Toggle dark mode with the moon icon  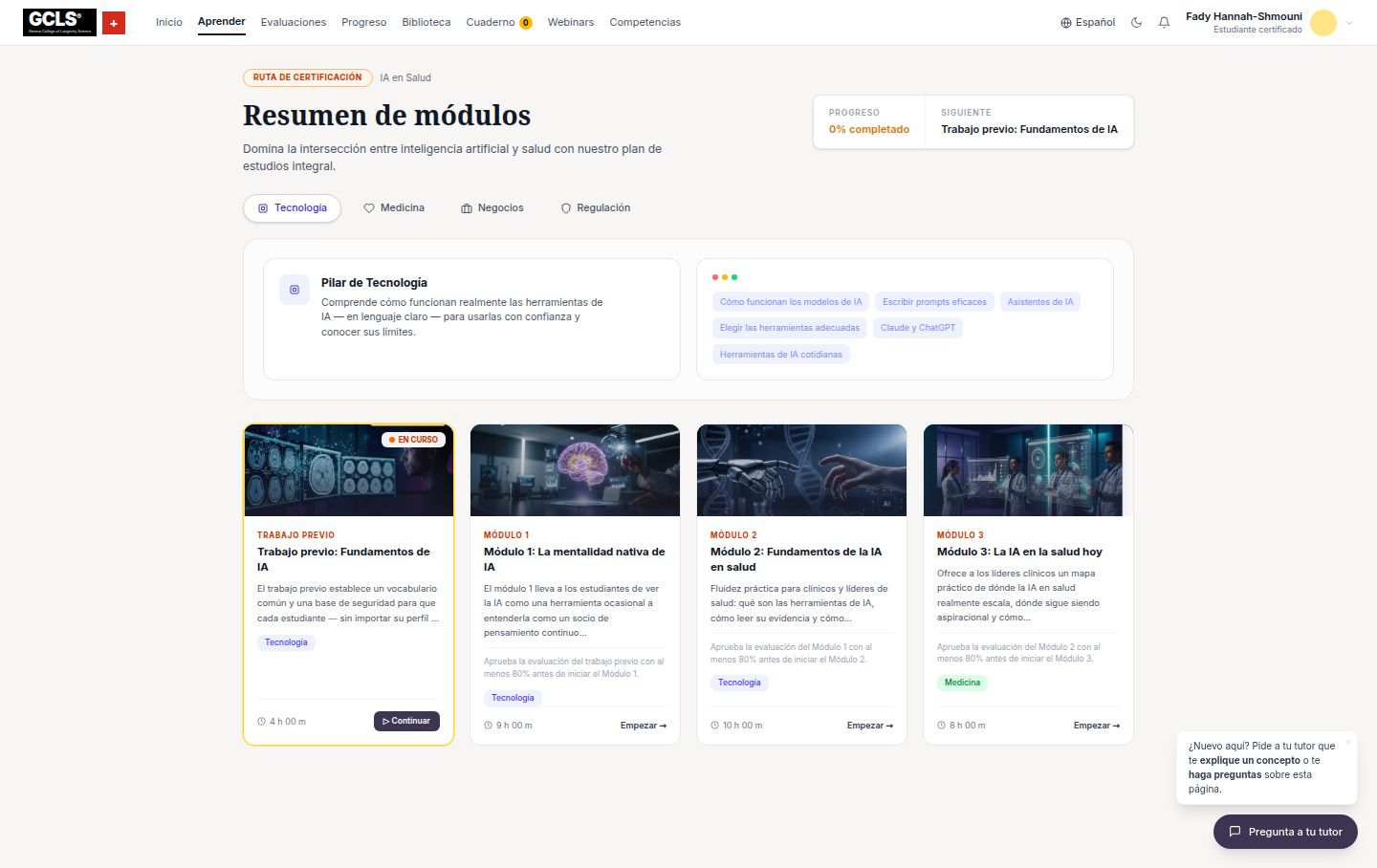(1136, 22)
